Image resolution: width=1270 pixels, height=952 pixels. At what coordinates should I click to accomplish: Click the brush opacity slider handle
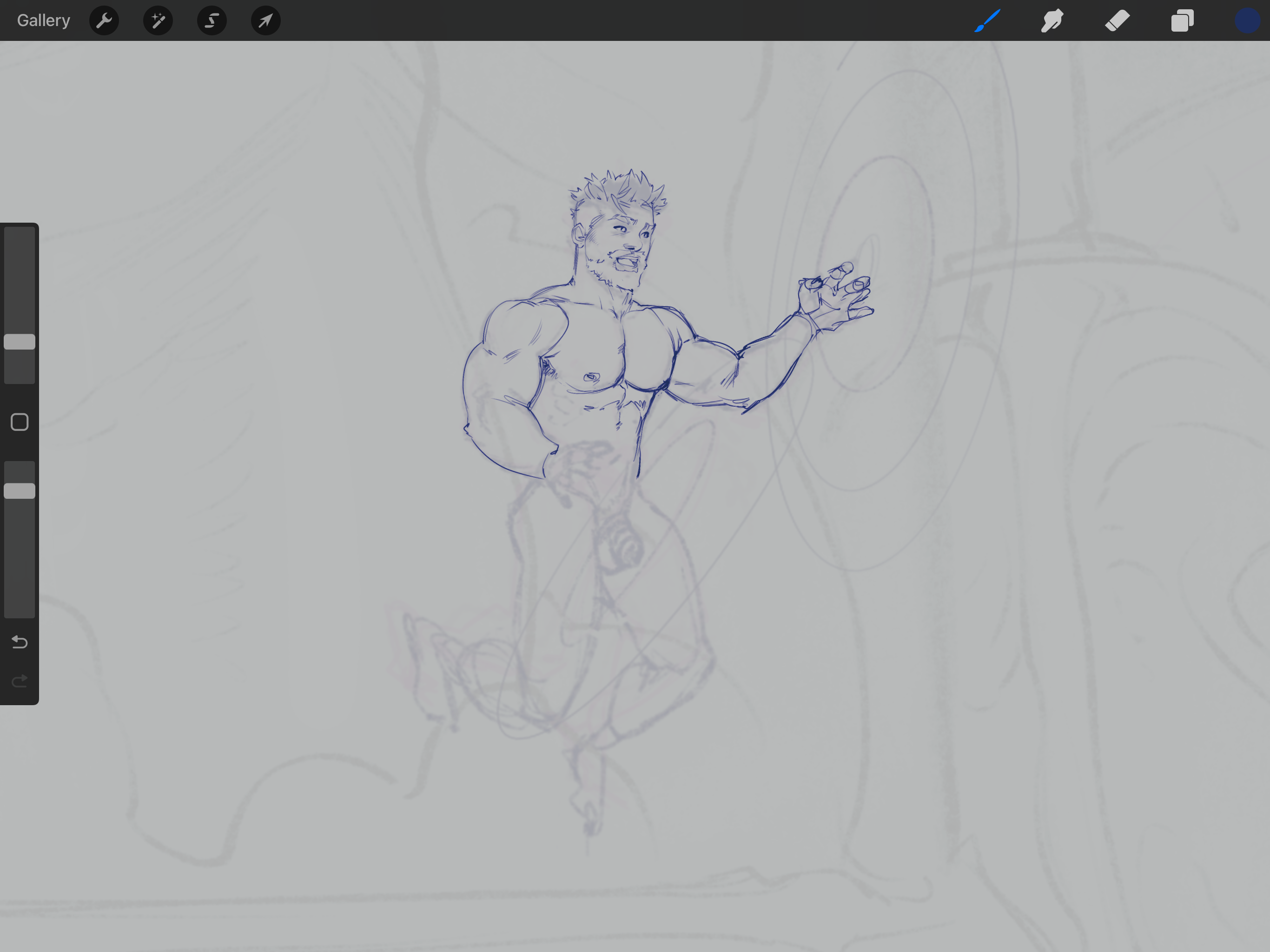(20, 491)
